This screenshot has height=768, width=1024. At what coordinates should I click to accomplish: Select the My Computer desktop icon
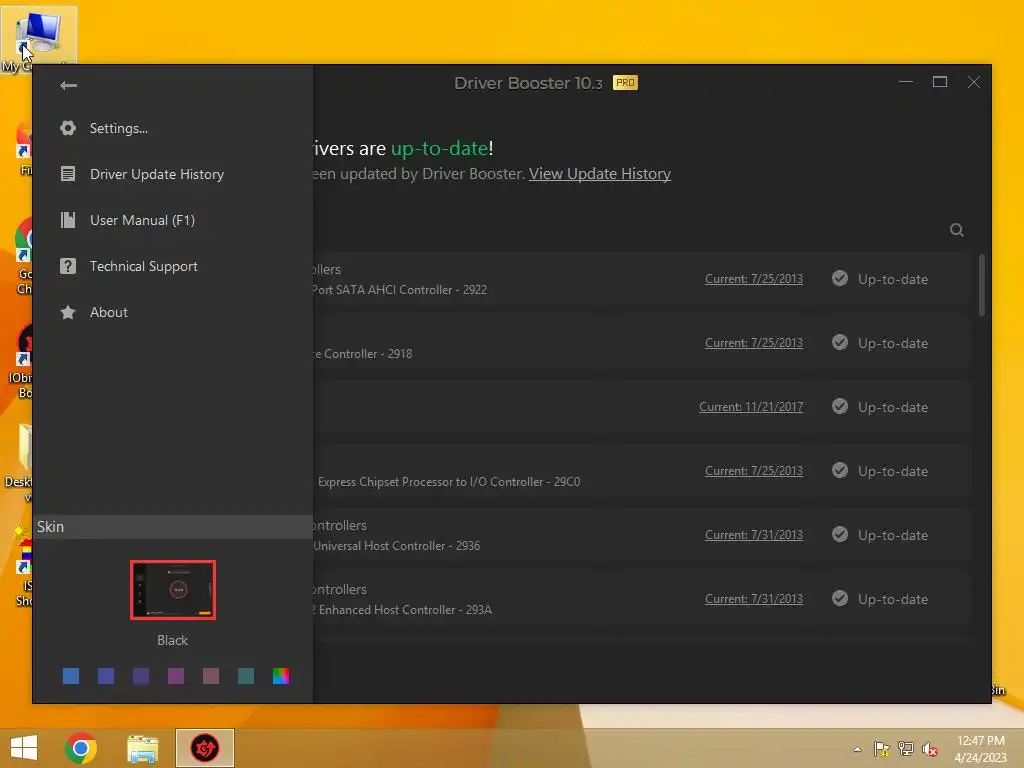(x=39, y=40)
